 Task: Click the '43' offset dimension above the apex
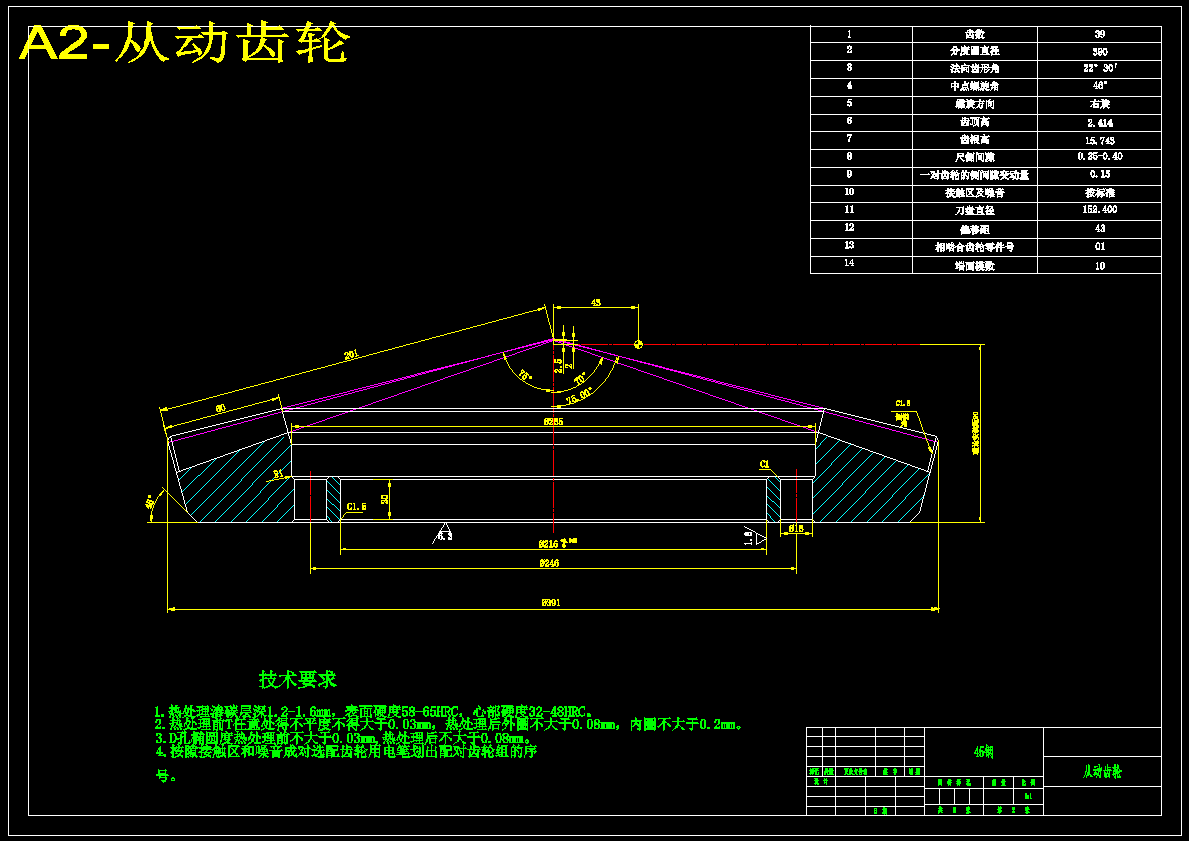point(595,302)
